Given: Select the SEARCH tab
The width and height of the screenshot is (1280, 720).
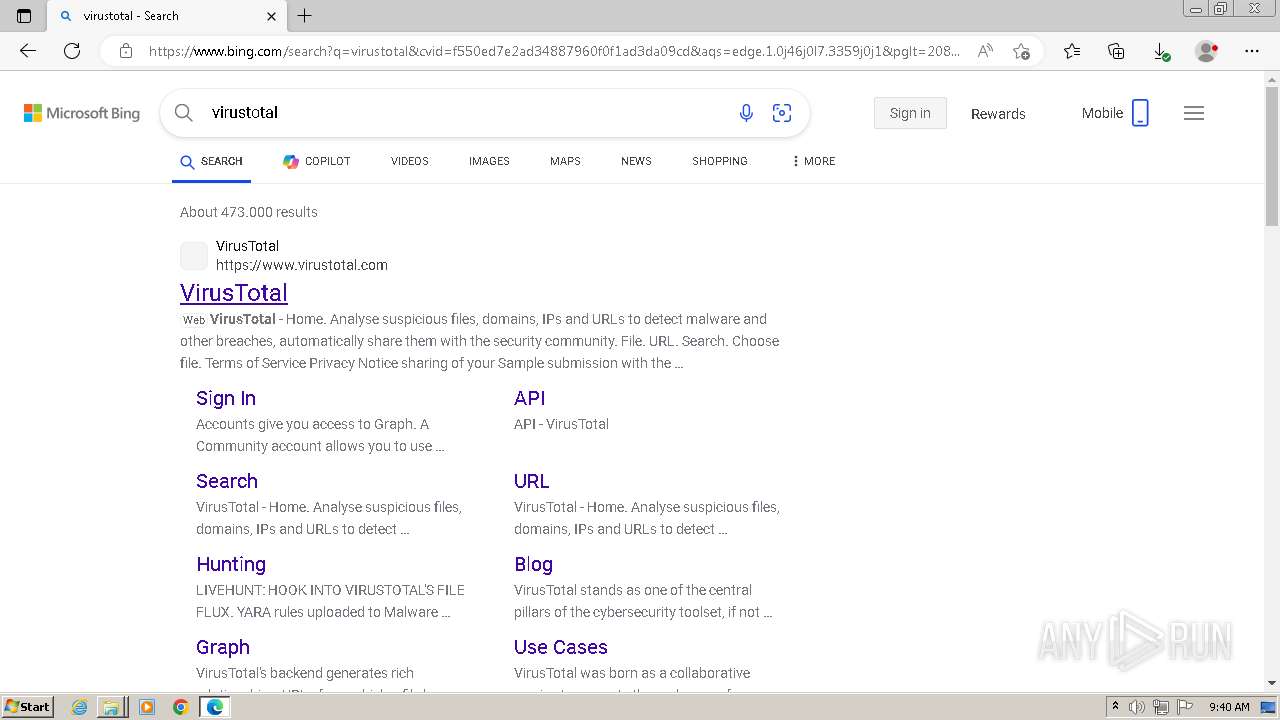Looking at the screenshot, I should [211, 161].
